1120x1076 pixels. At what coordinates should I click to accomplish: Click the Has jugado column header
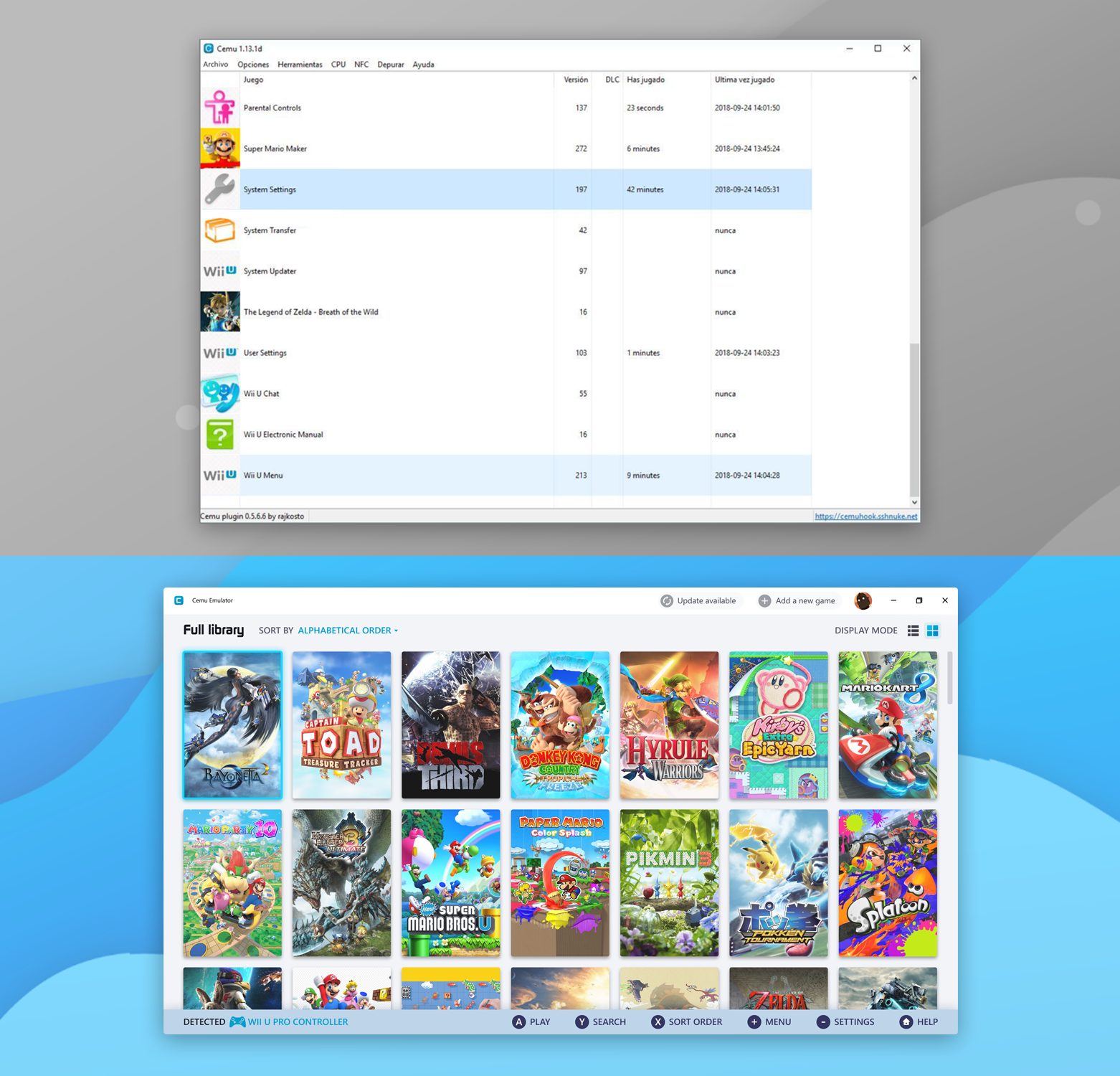click(x=645, y=80)
